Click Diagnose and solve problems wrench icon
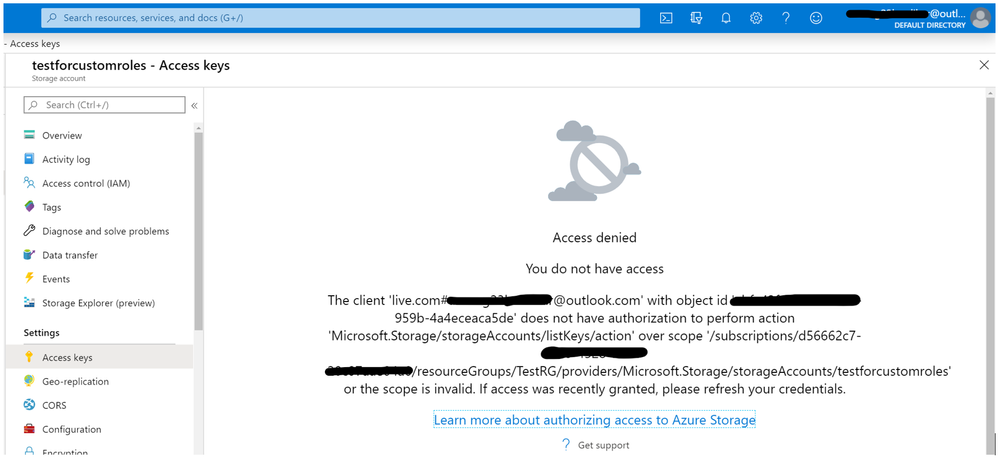Viewport: 999px width, 465px height. click(x=29, y=231)
